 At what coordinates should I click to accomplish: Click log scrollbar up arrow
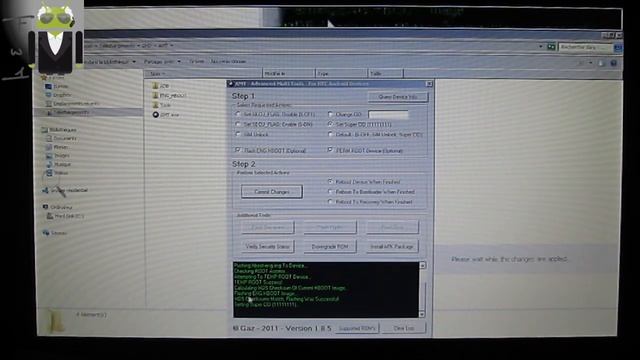tap(422, 265)
